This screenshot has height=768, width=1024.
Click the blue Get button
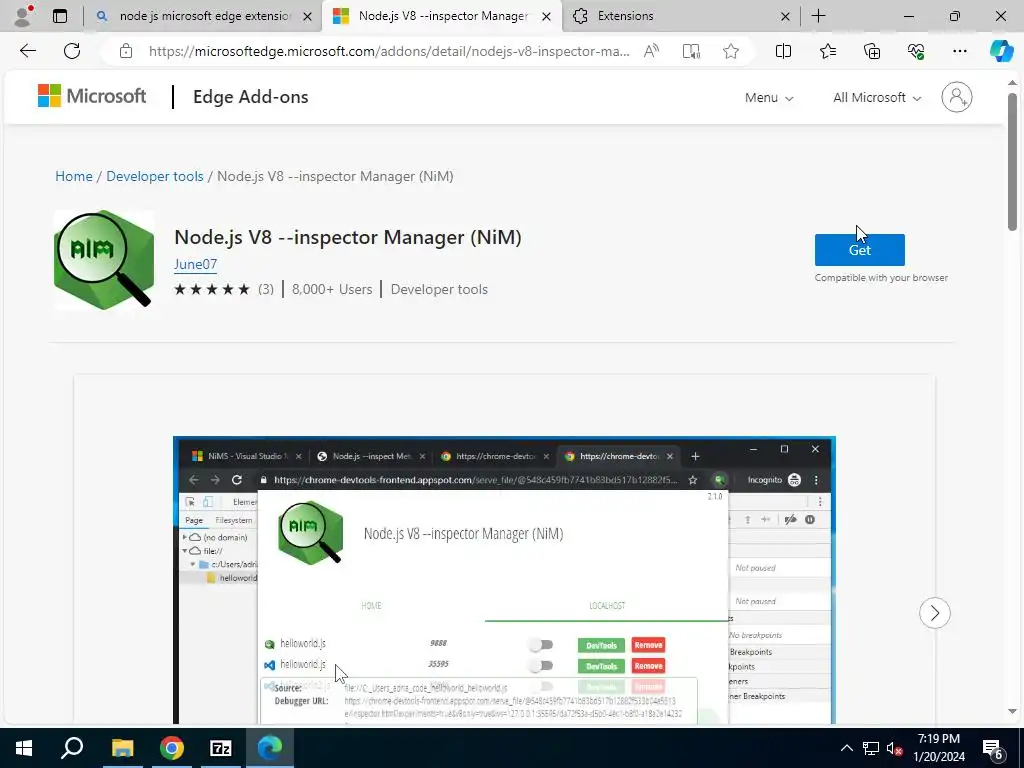pyautogui.click(x=859, y=249)
